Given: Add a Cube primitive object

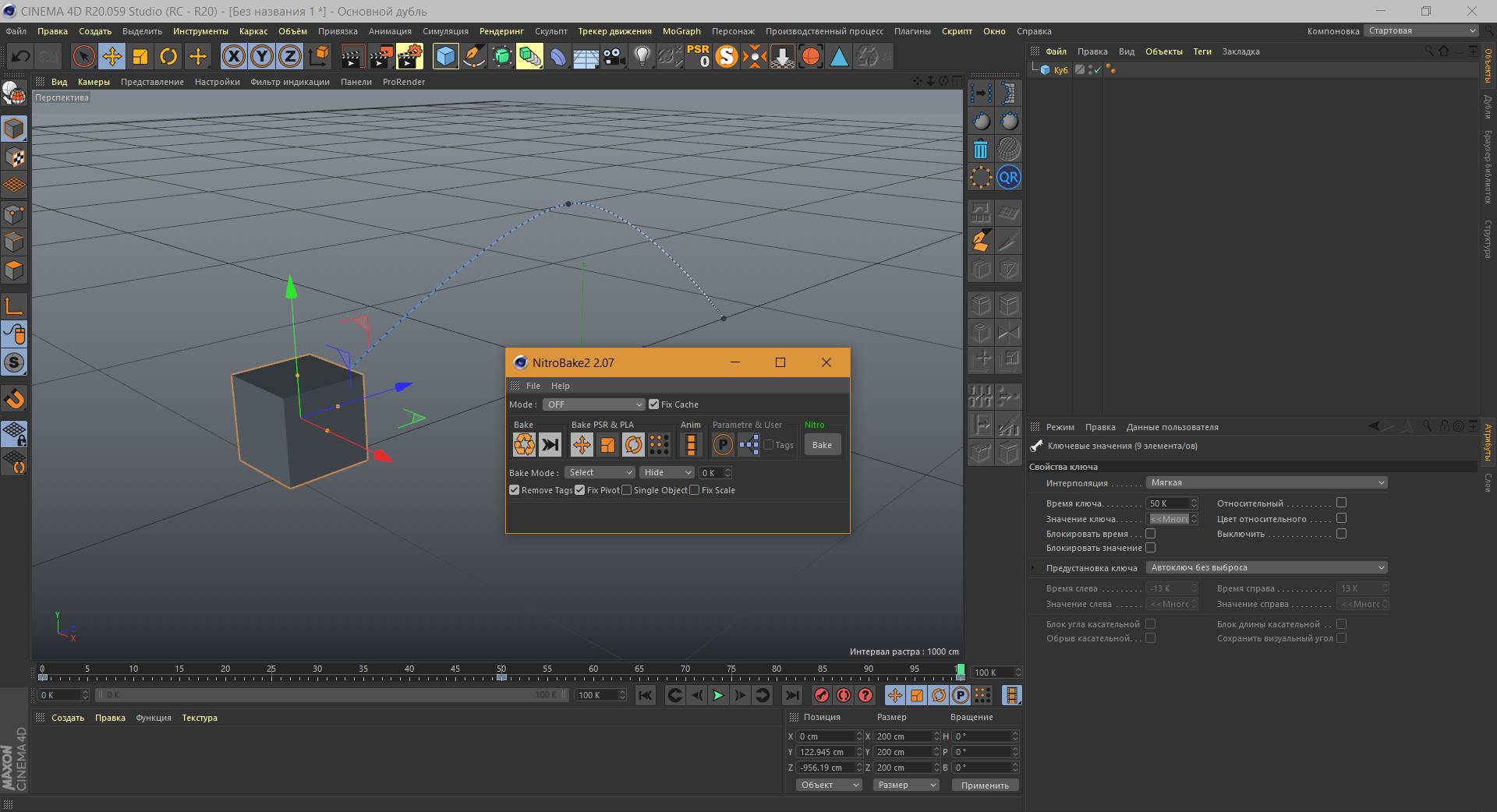Looking at the screenshot, I should tap(445, 56).
